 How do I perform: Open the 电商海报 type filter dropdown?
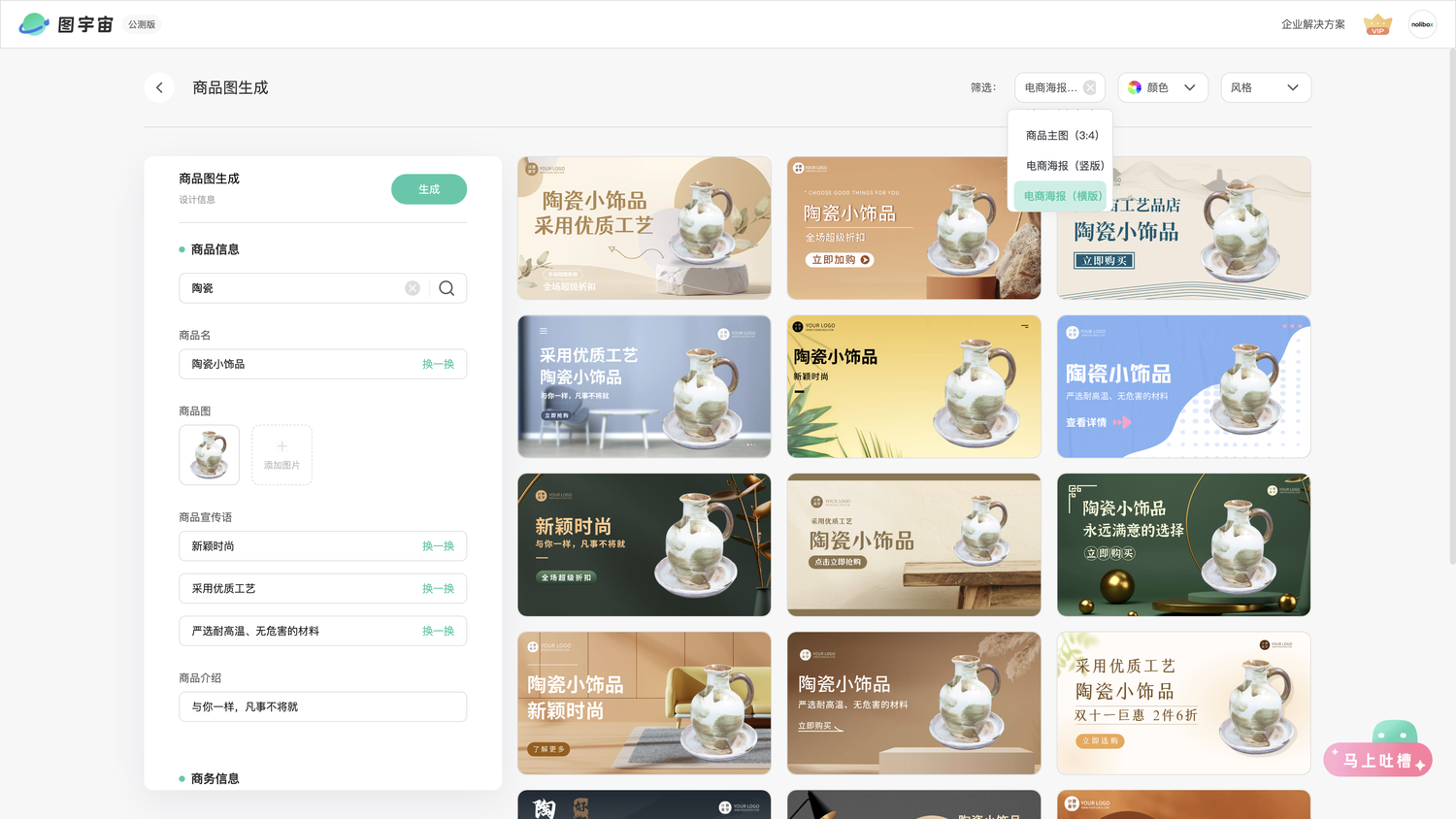click(x=1060, y=87)
